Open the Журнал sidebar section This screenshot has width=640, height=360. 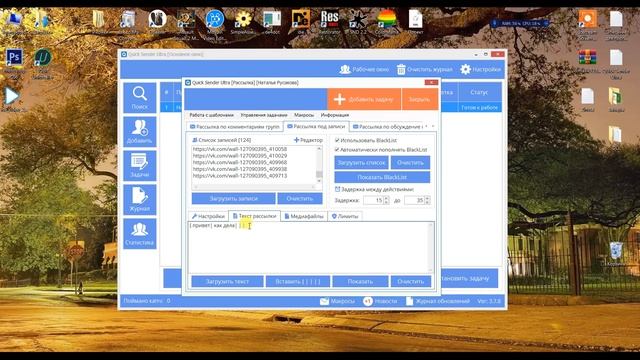click(140, 200)
